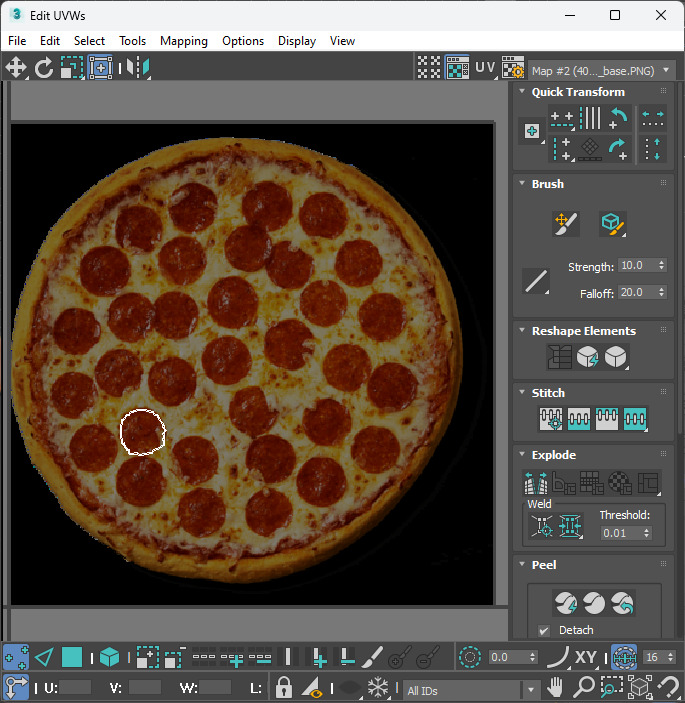Open the All IDs dropdown
This screenshot has width=685, height=703.
coord(470,690)
